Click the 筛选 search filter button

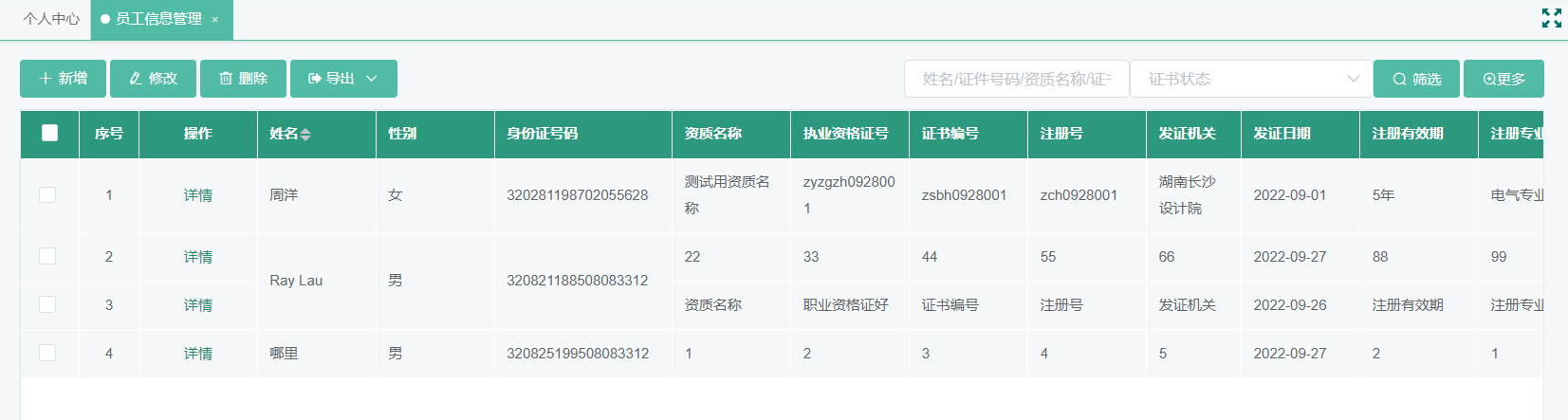click(x=1416, y=79)
